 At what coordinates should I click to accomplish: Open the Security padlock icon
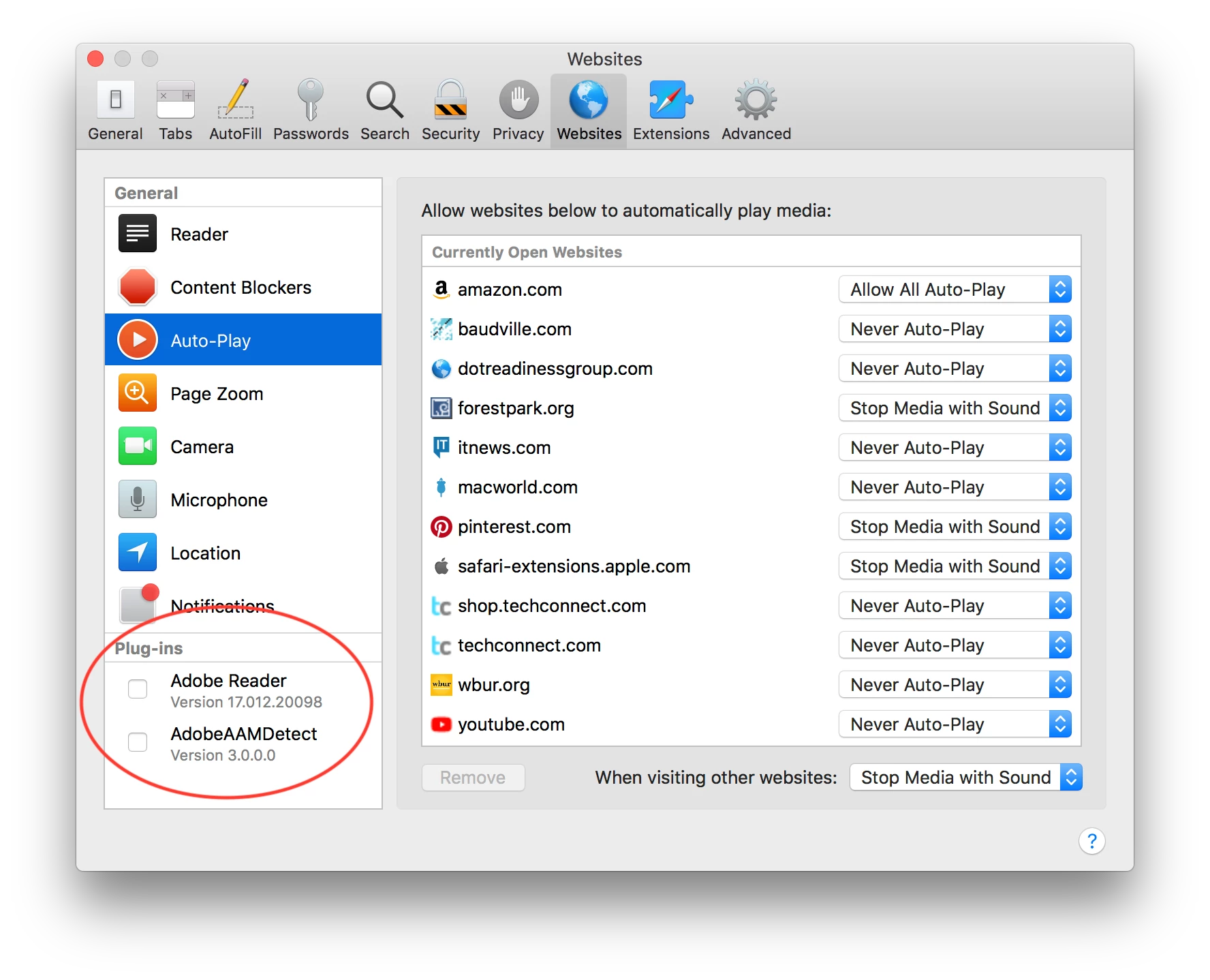(451, 100)
